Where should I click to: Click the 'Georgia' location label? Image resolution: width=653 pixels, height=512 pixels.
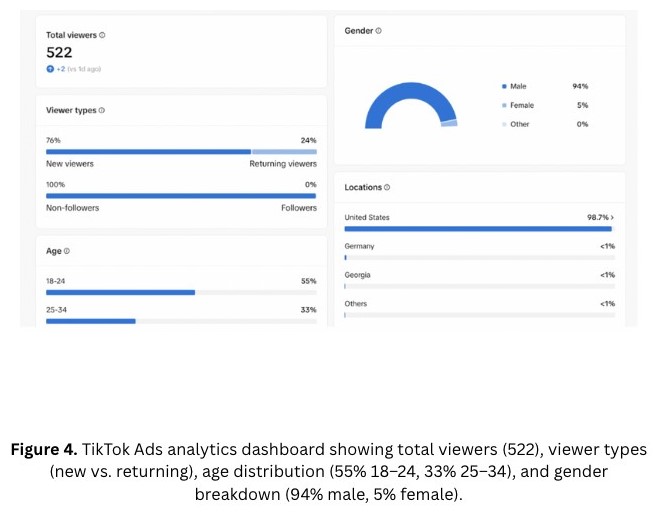pyautogui.click(x=357, y=275)
